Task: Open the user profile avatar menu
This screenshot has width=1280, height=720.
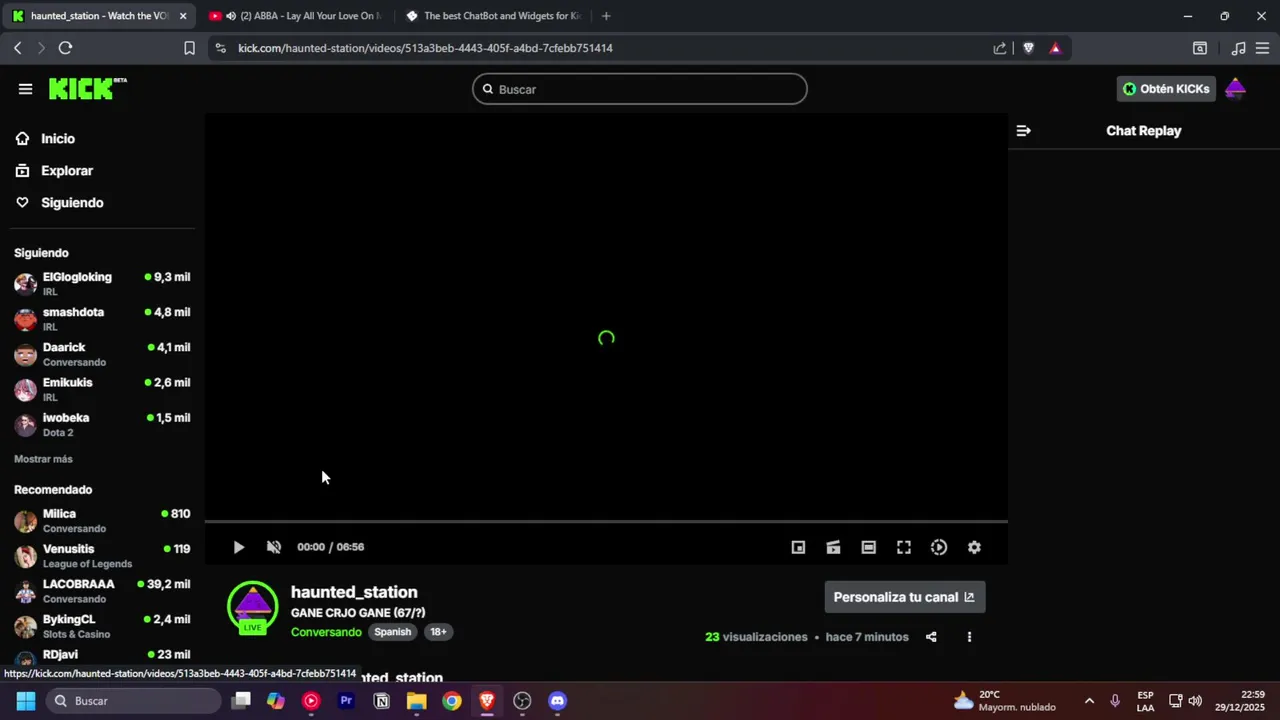Action: tap(1235, 89)
